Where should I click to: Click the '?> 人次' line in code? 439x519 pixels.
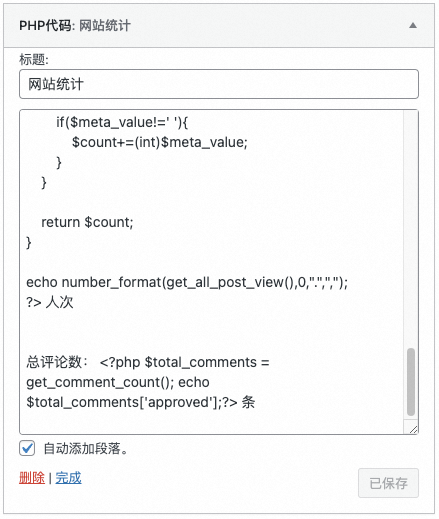click(x=50, y=302)
